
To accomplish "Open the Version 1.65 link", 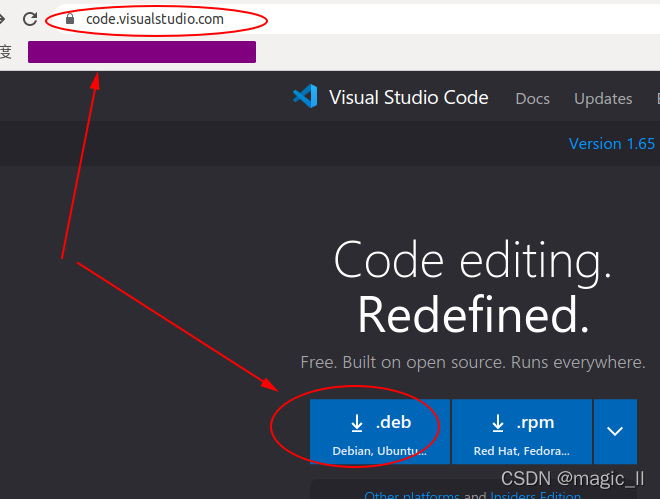I will 612,144.
